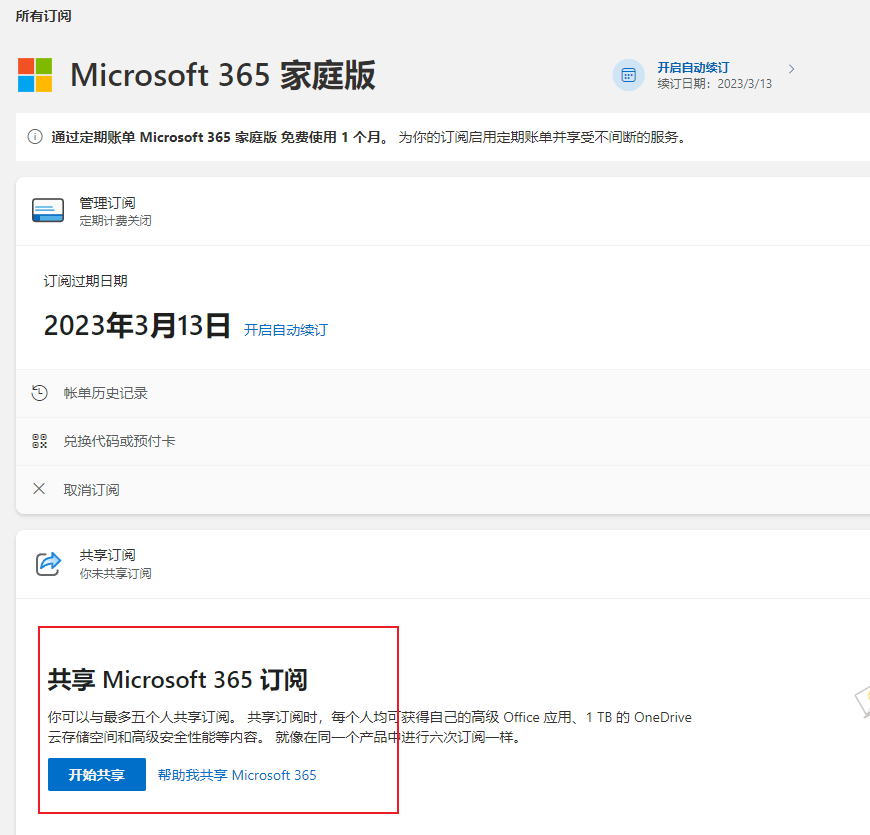Click 开启自动续订 link beside expiry date

coord(286,329)
